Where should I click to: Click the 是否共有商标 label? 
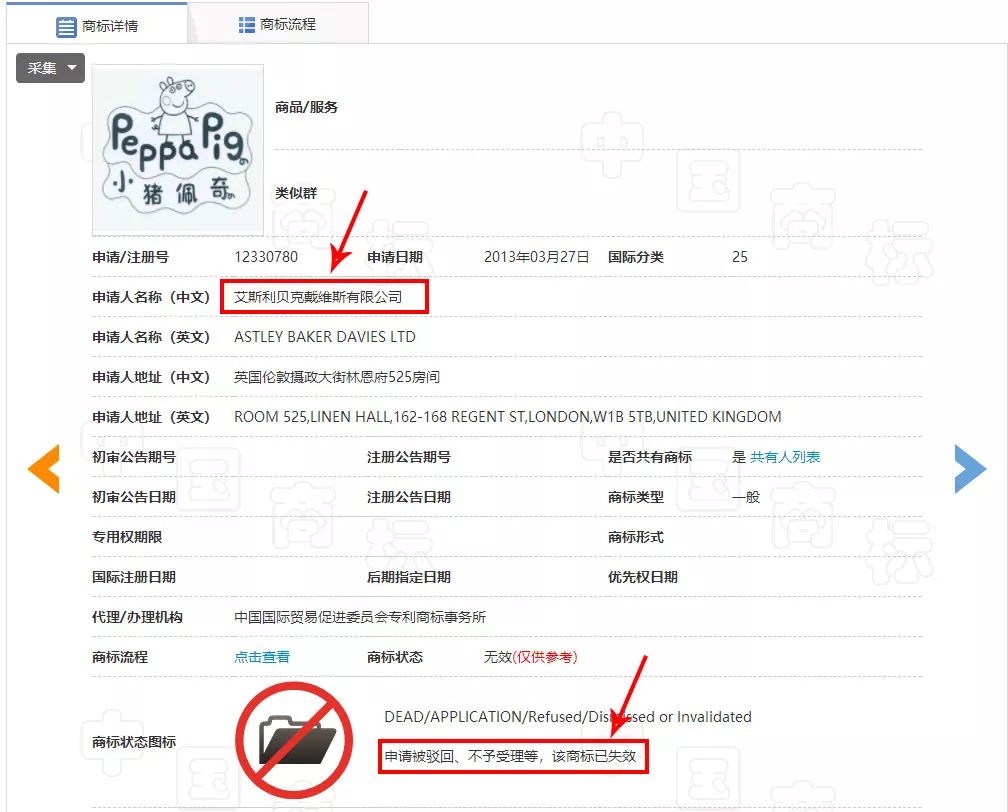coord(650,457)
